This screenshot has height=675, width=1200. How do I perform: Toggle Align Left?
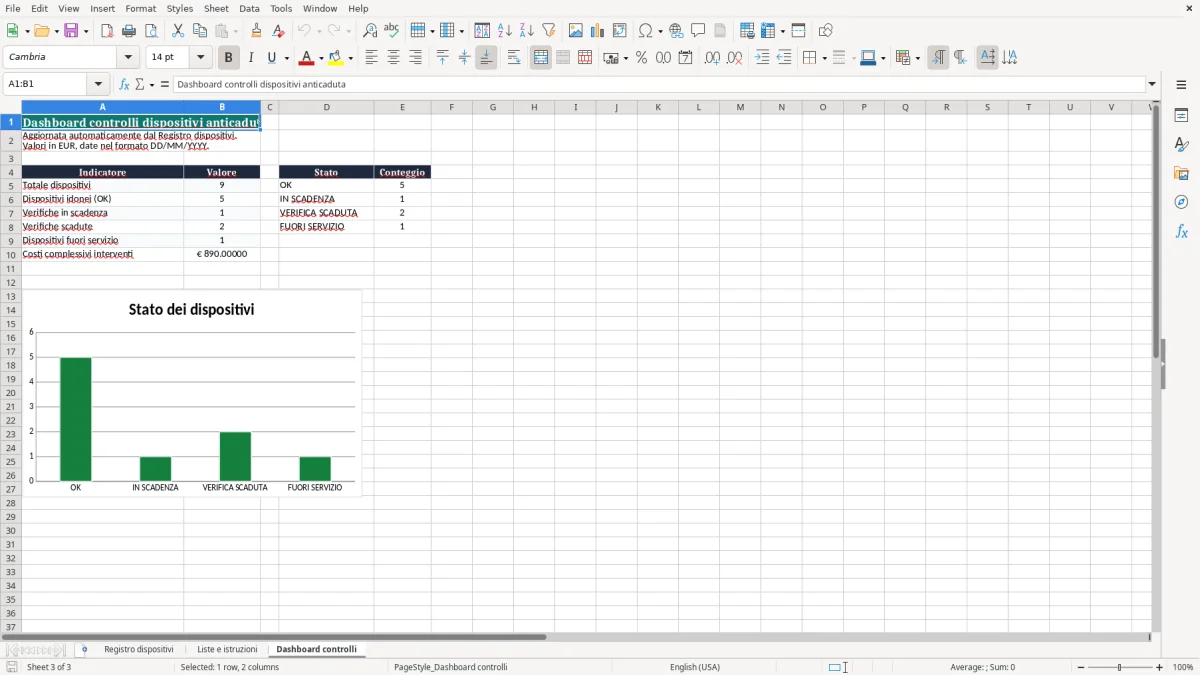click(372, 58)
